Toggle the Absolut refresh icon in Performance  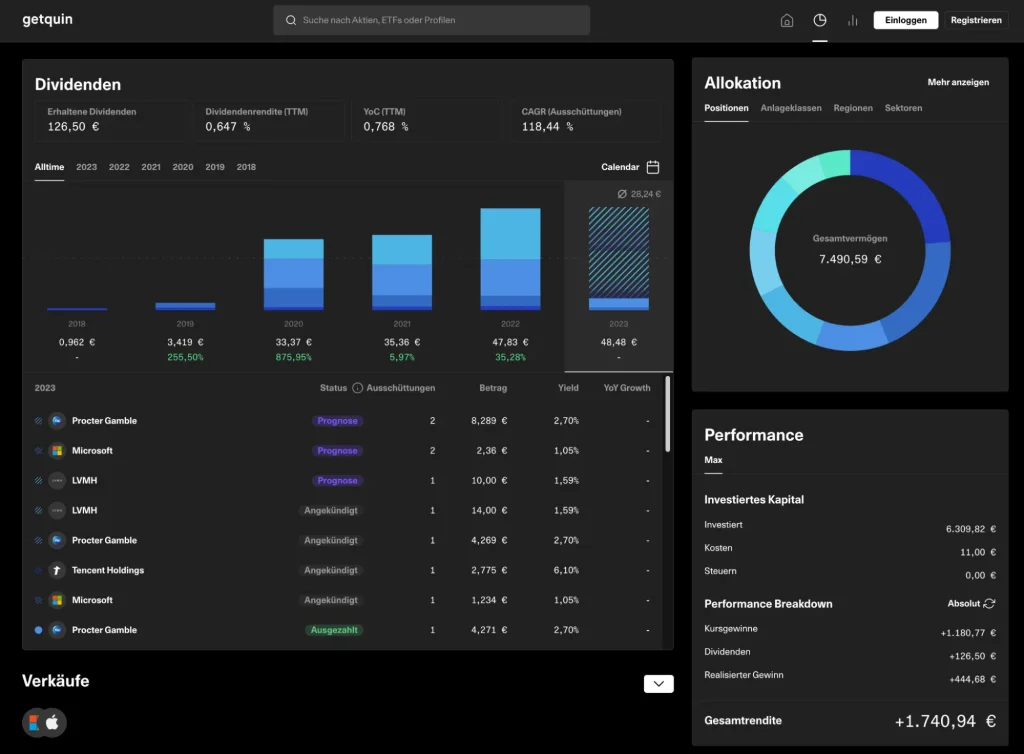tap(989, 604)
